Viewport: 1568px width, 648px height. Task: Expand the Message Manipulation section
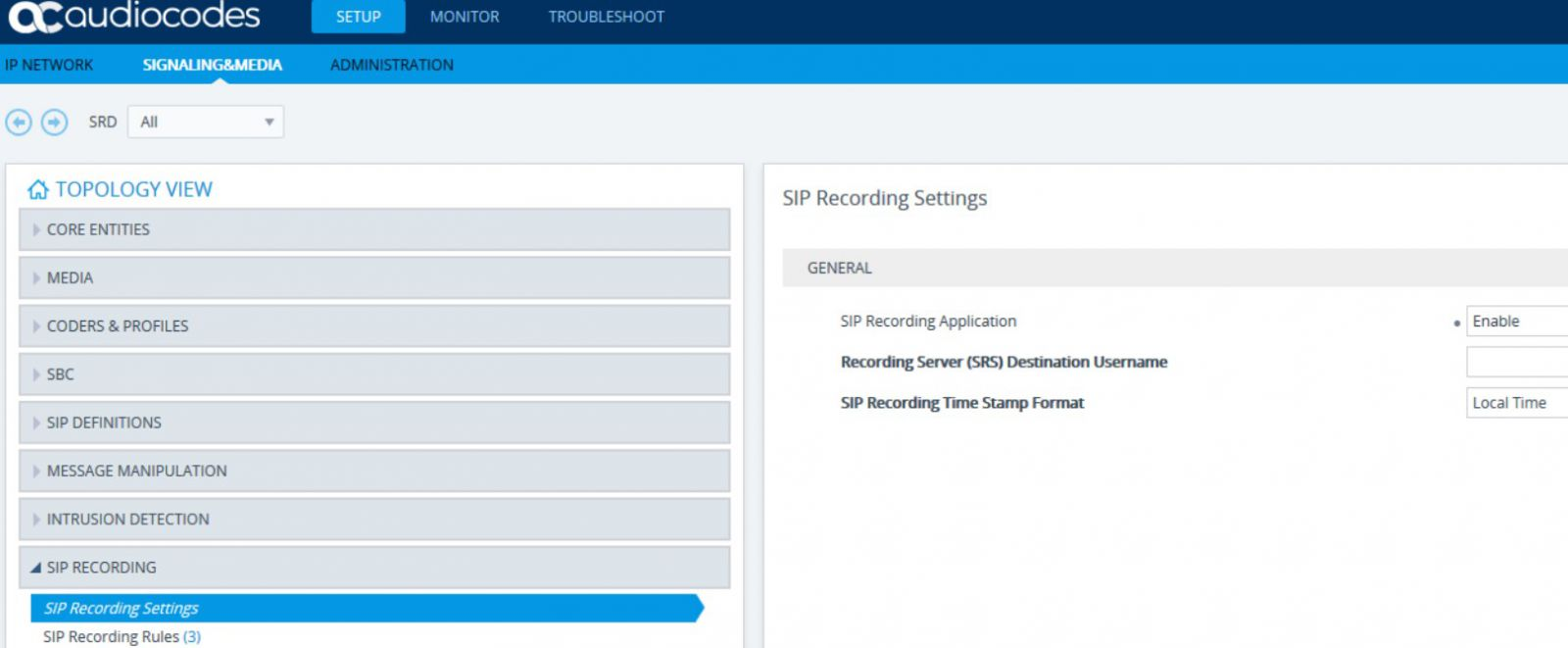tap(136, 471)
